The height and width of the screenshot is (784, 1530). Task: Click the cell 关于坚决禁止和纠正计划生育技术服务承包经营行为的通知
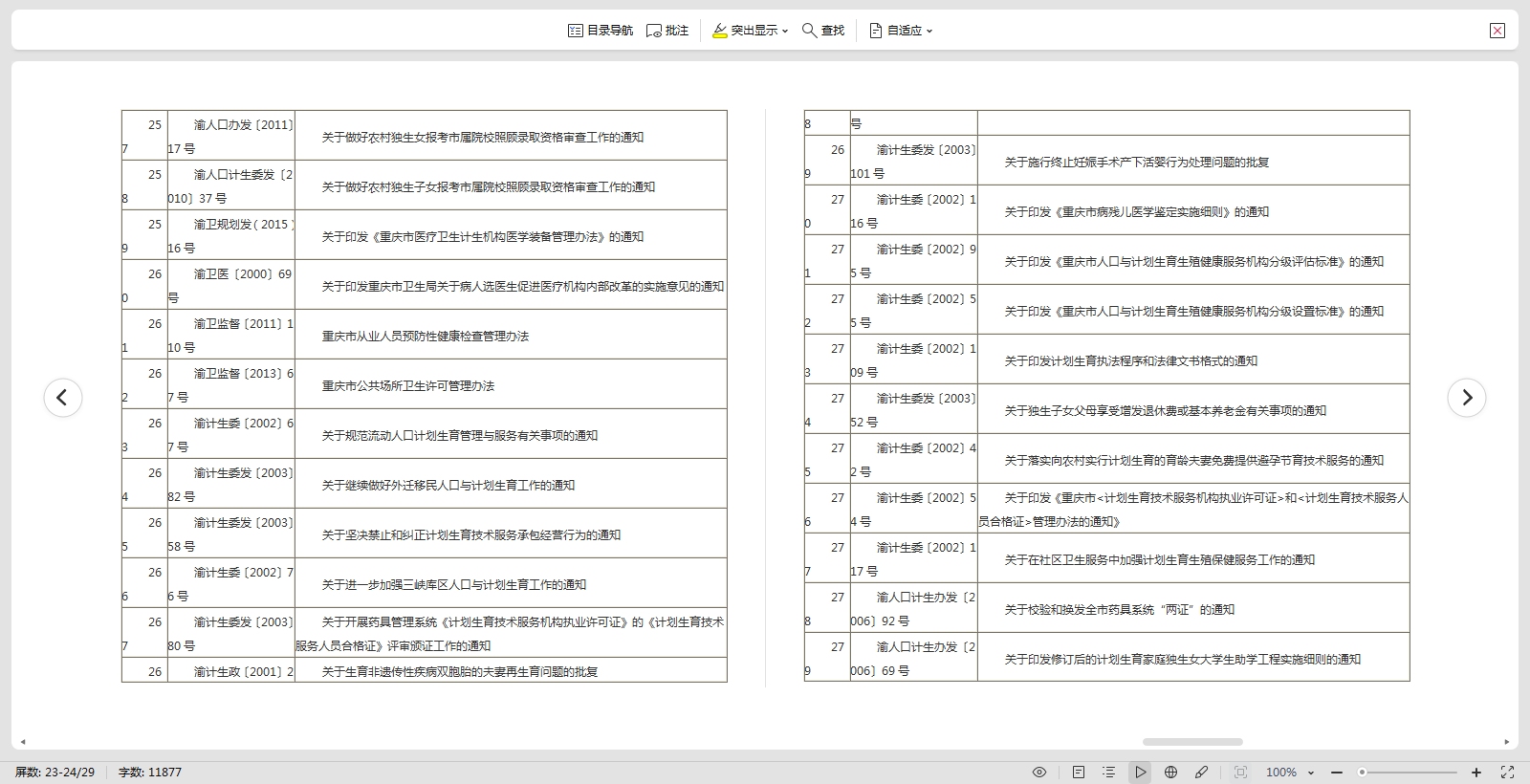click(511, 534)
